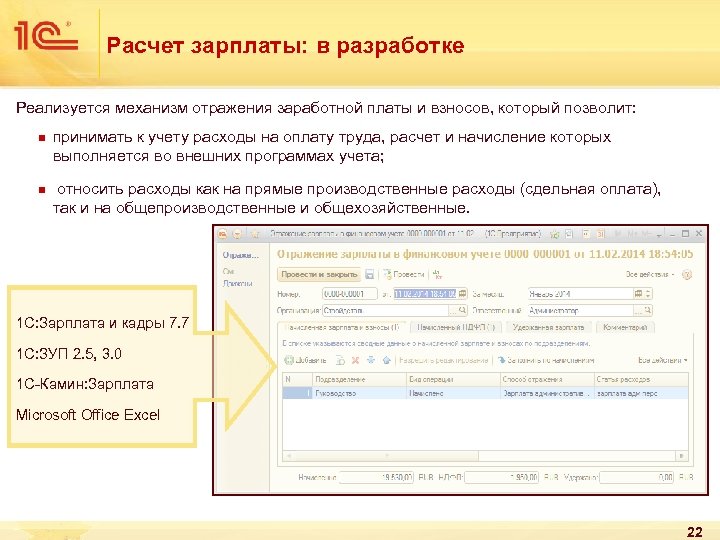
Task: Click the 1C main menu icon in the title bar
Action: [x=223, y=234]
